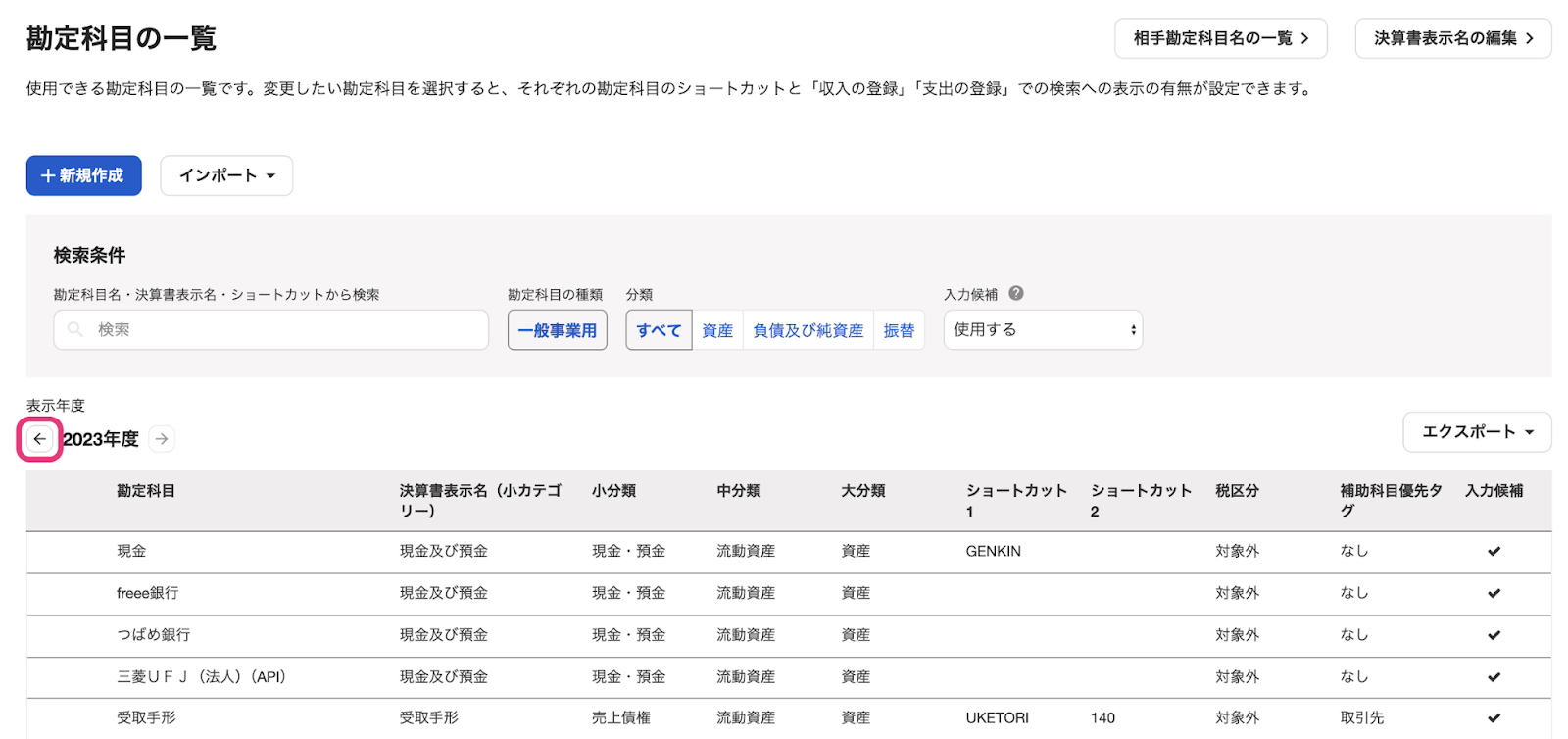This screenshot has height=739, width=1568.
Task: Click the 補助科目優先タグ column header
Action: 1392,501
